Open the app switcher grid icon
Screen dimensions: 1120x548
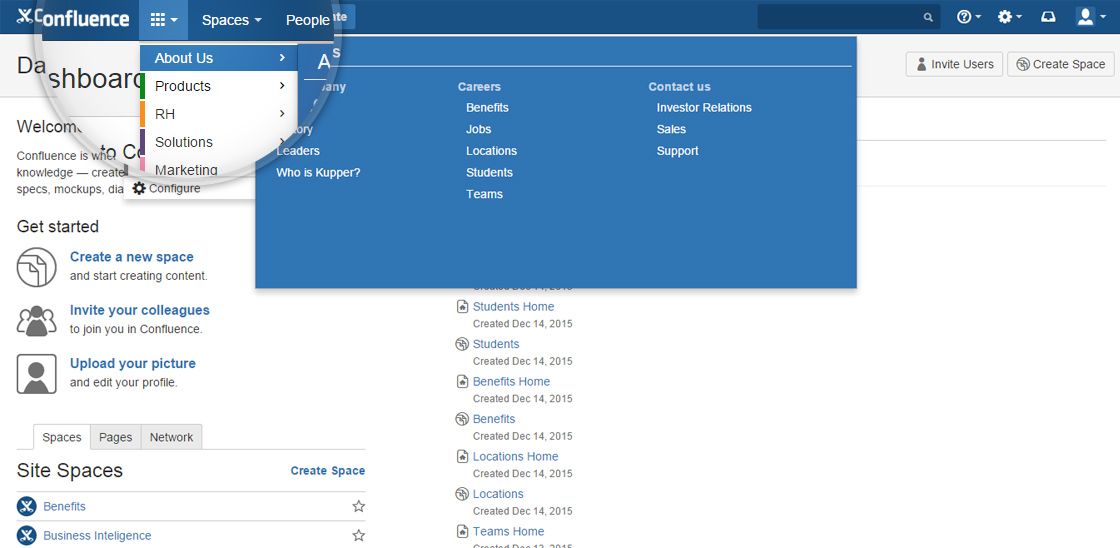pos(164,19)
